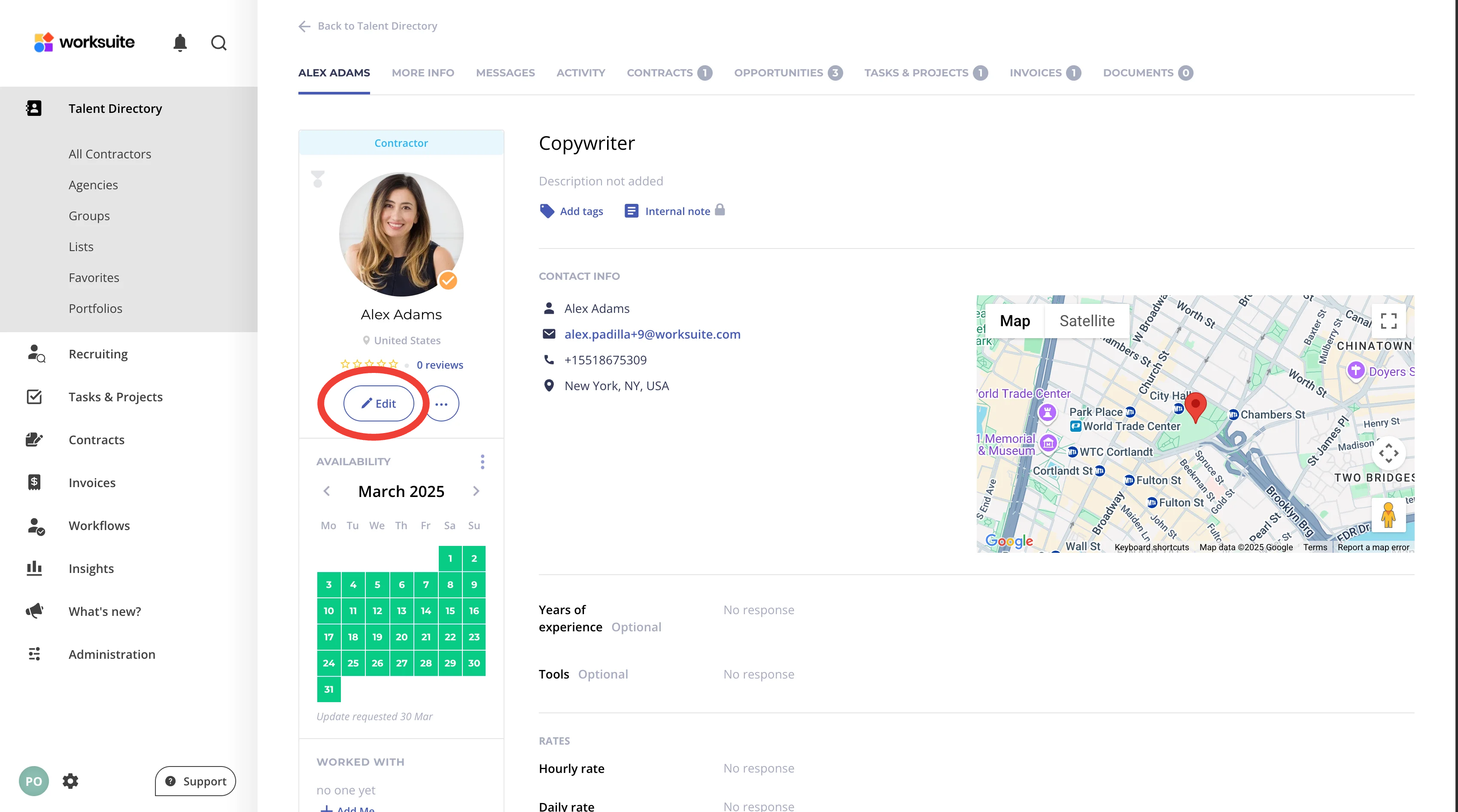Enter fullscreen on the map
Screen dimensions: 1458x812
tap(1388, 321)
